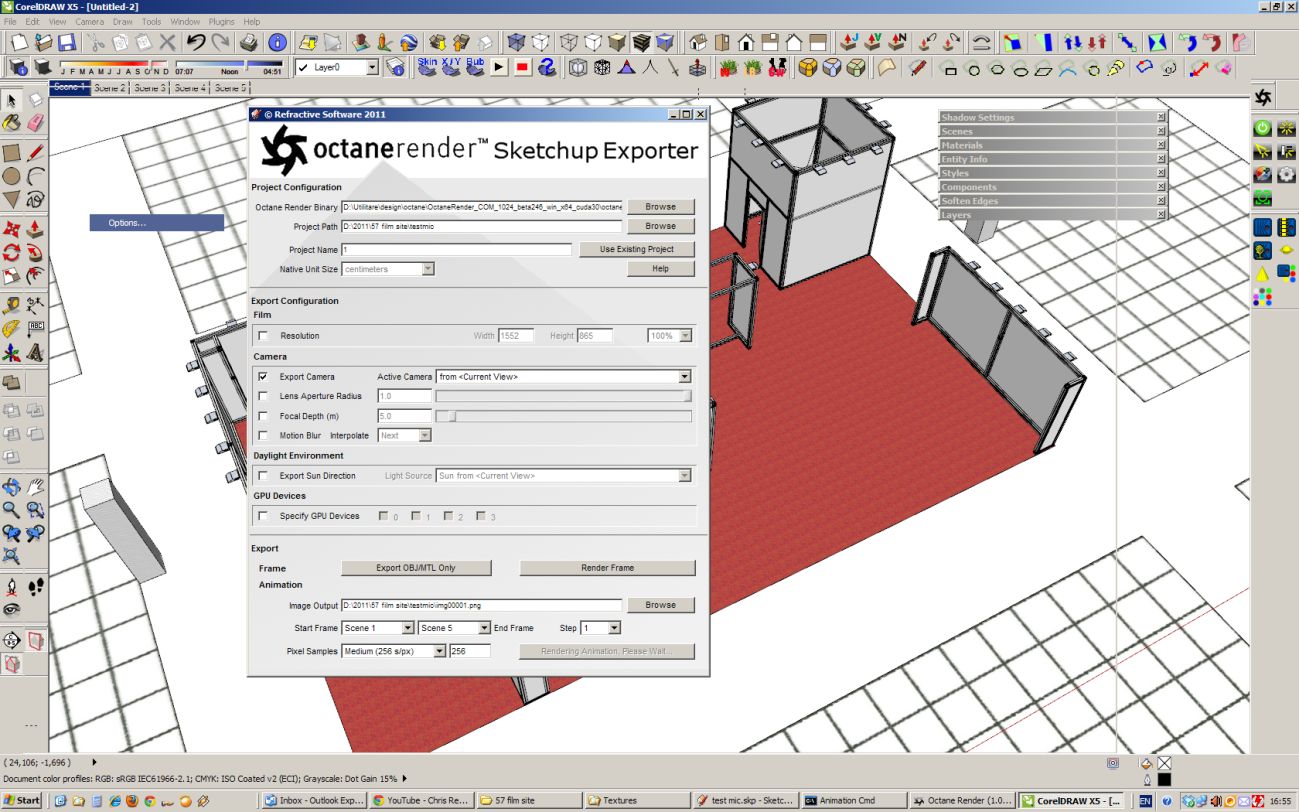Viewport: 1299px width, 812px height.
Task: Select the Rotate tool
Action: point(12,253)
